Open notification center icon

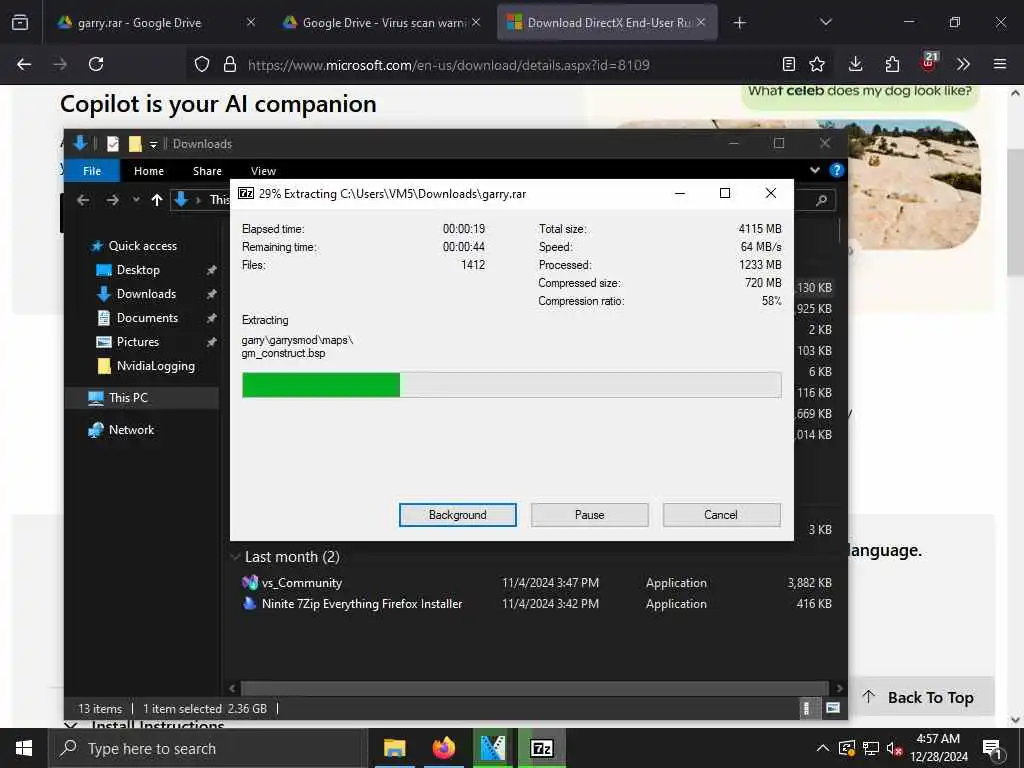(x=993, y=748)
